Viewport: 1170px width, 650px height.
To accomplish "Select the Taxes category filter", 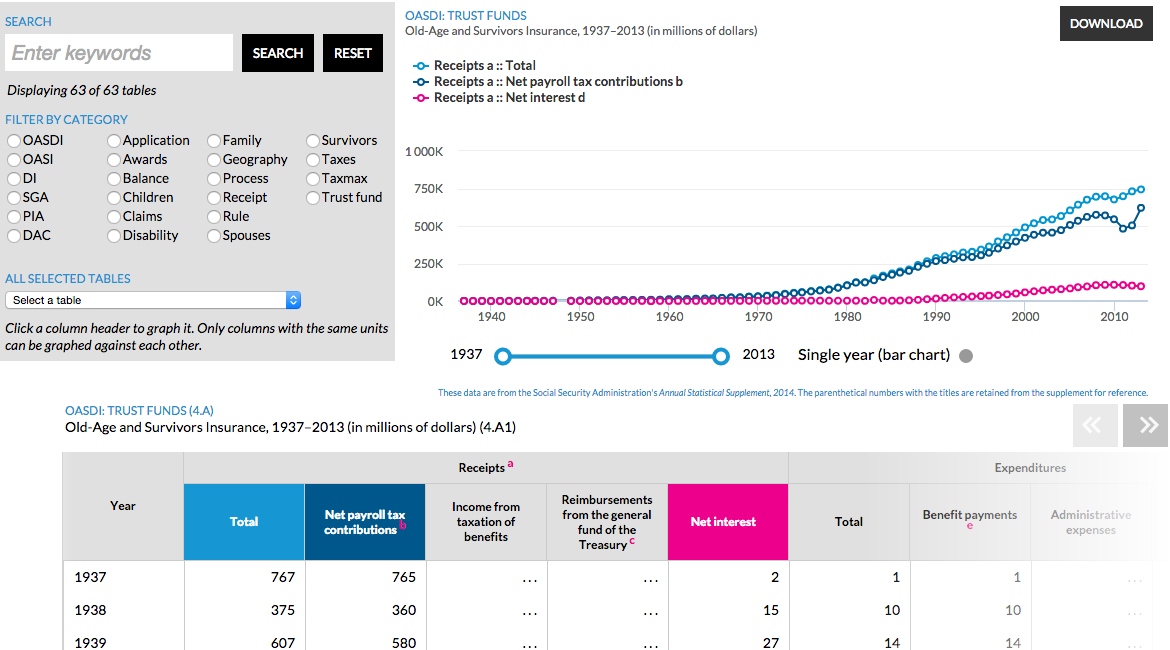I will point(312,159).
